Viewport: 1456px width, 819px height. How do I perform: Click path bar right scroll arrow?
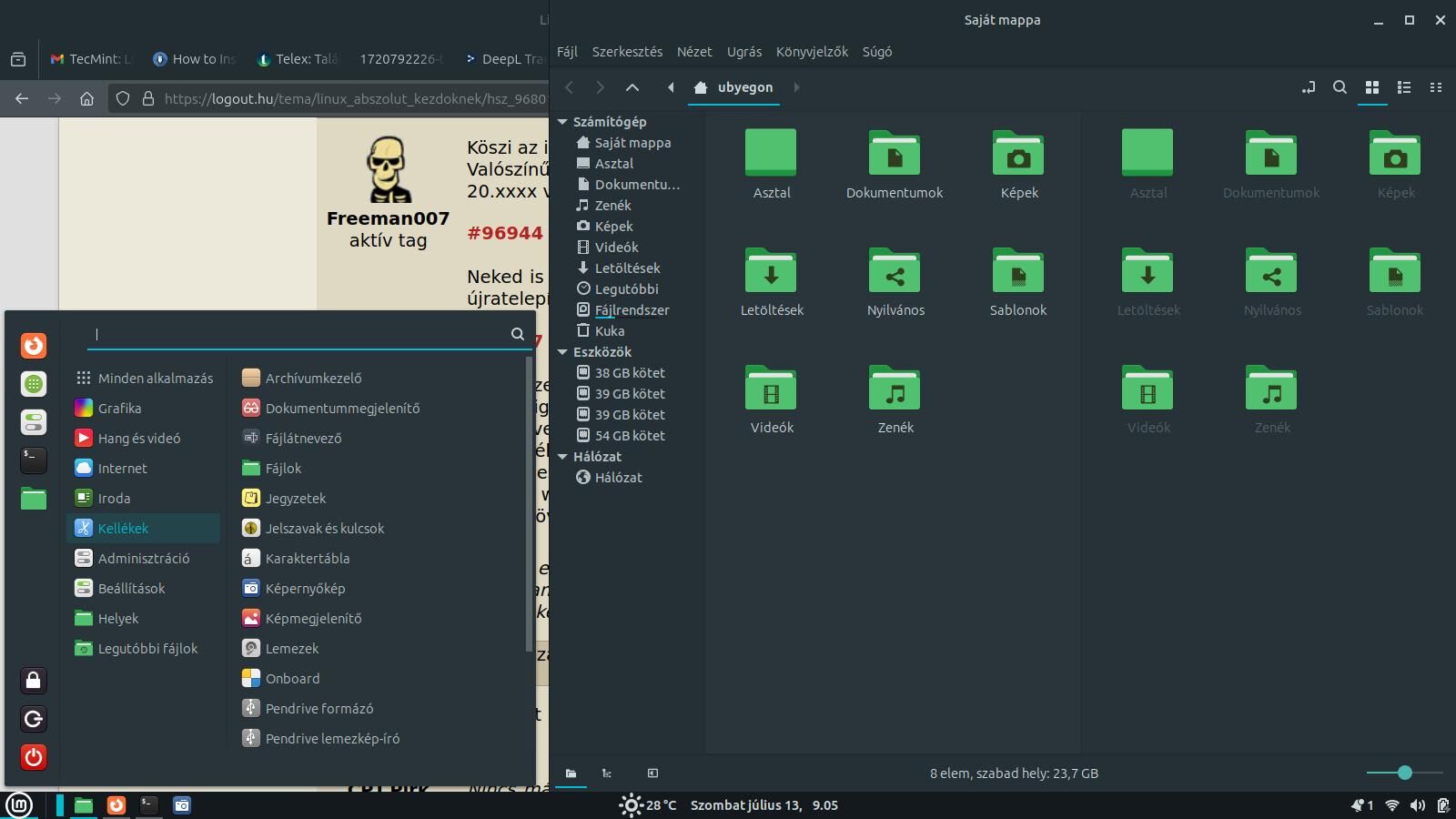[796, 87]
